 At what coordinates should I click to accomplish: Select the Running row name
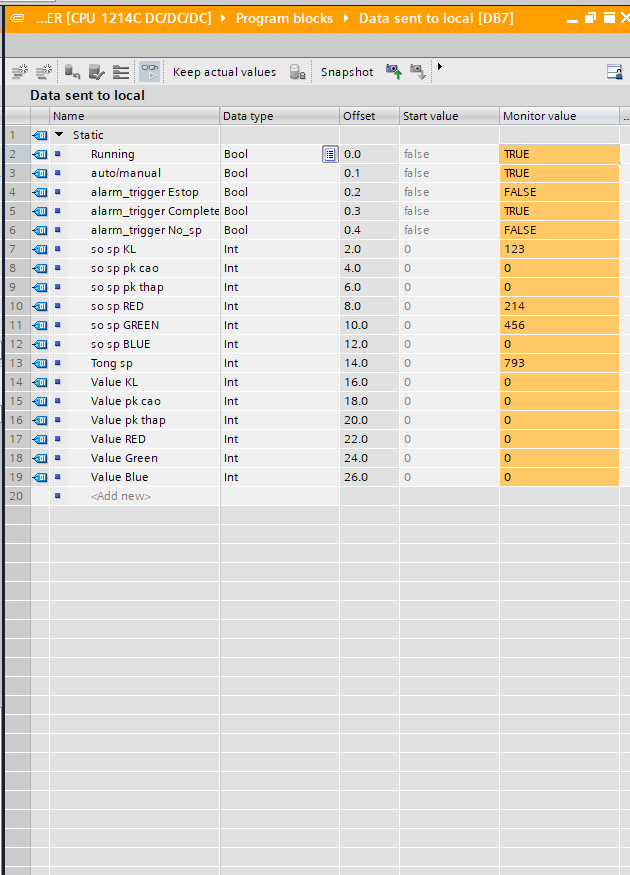tap(113, 154)
